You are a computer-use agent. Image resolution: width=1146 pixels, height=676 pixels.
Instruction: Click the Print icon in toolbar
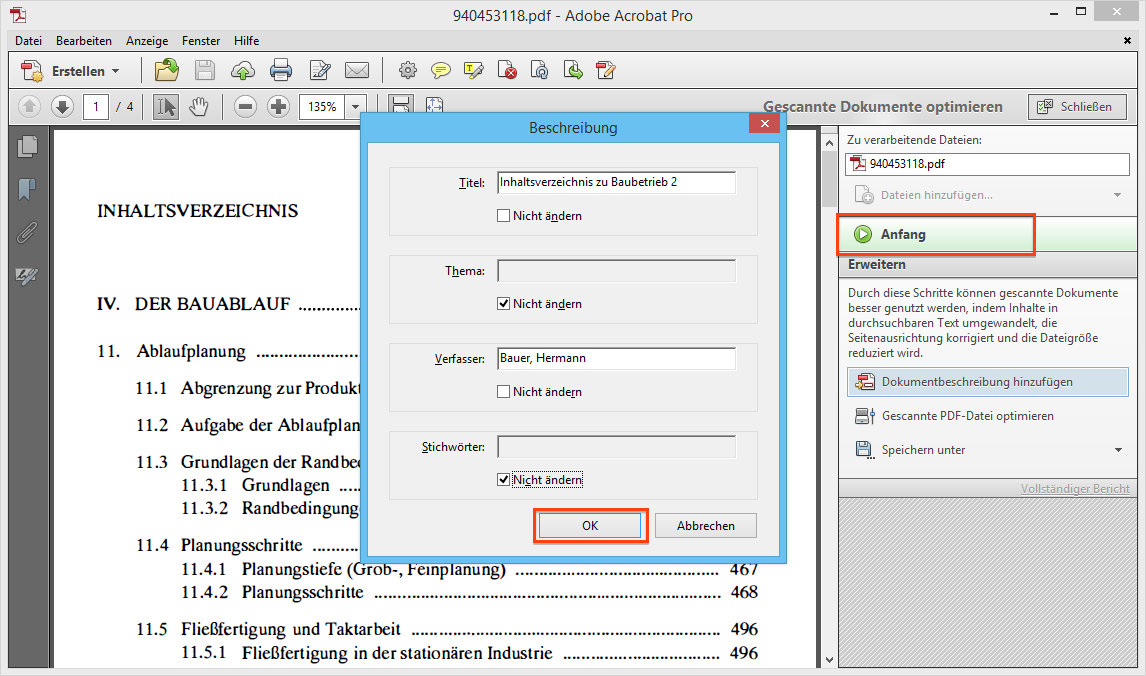281,70
